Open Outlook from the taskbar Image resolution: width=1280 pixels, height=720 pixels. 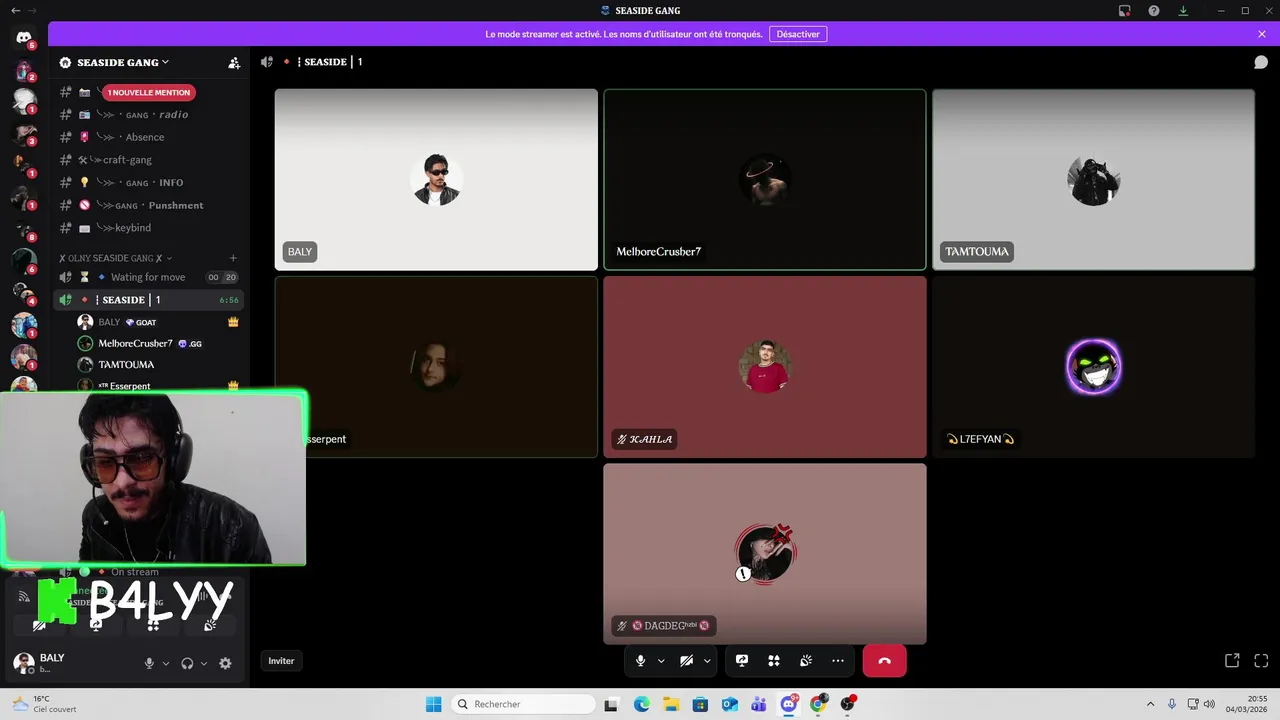coord(730,704)
